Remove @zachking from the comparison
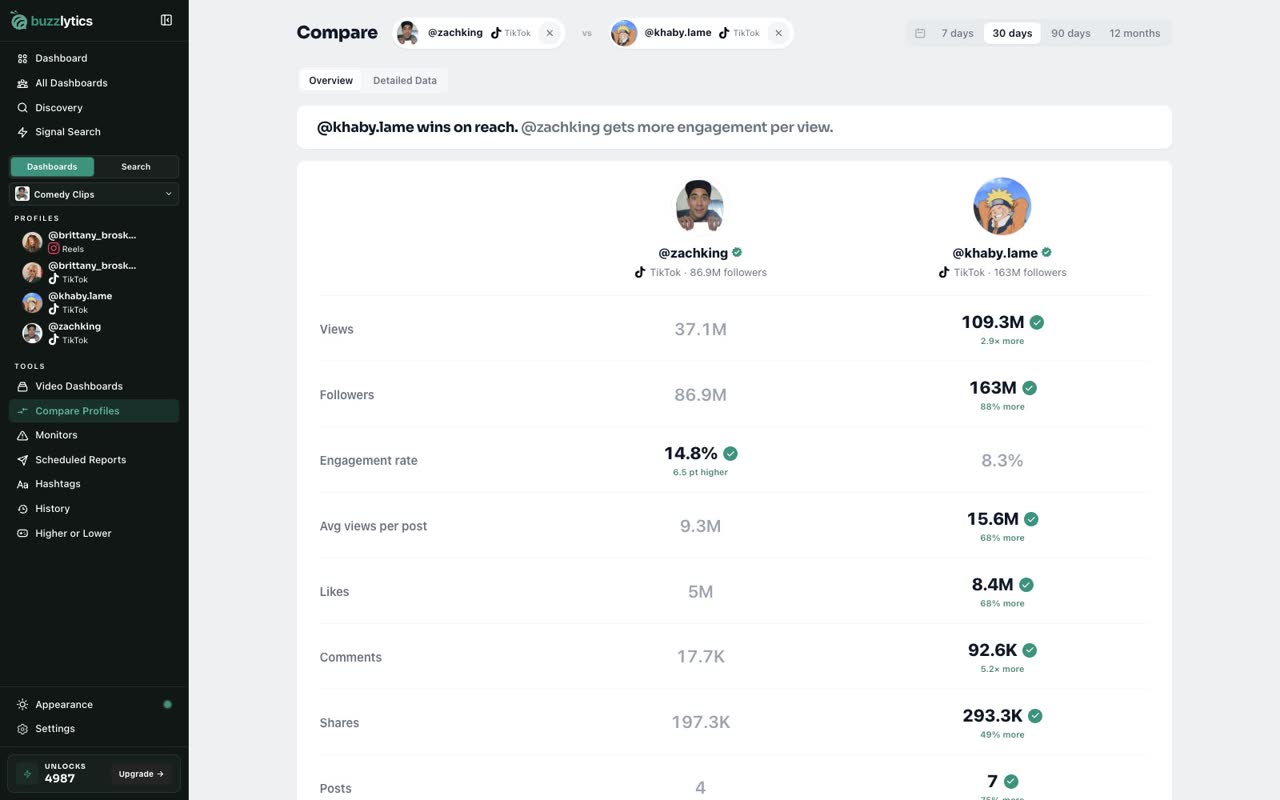The height and width of the screenshot is (800, 1280). pyautogui.click(x=549, y=33)
